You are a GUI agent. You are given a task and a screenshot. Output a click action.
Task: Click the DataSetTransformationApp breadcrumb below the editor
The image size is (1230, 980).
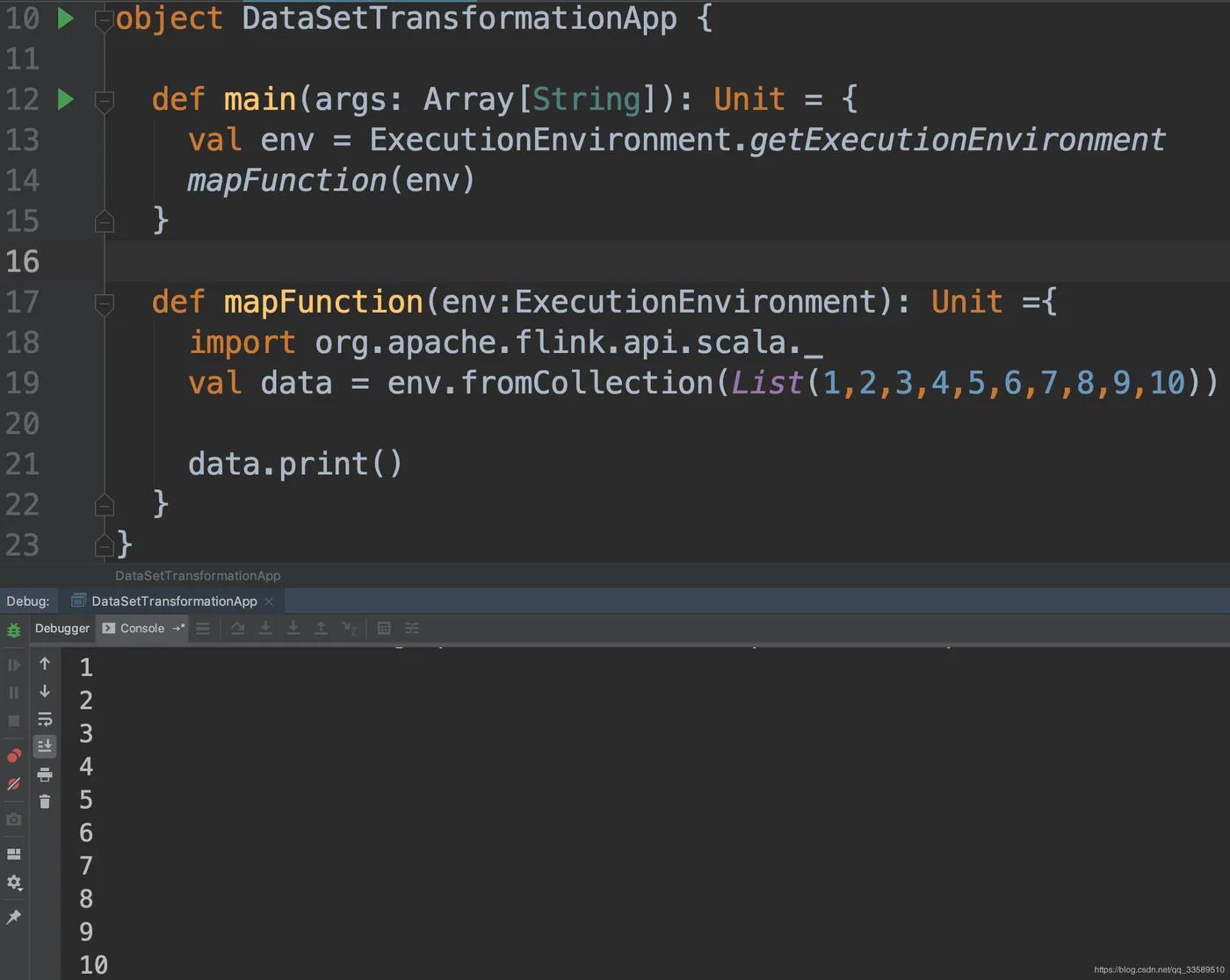pyautogui.click(x=198, y=576)
